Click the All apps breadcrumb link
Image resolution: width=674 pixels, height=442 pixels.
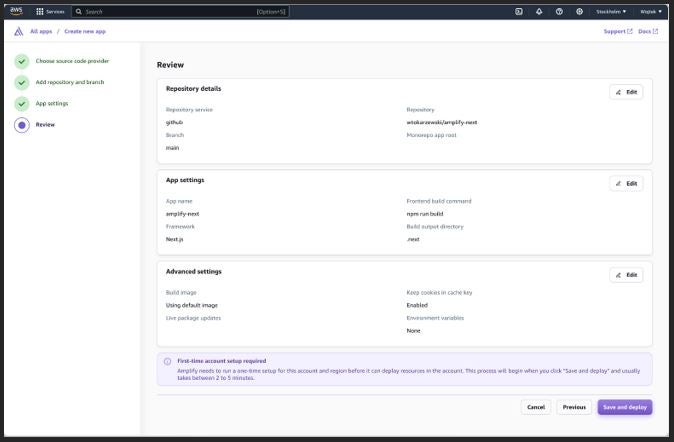[40, 31]
